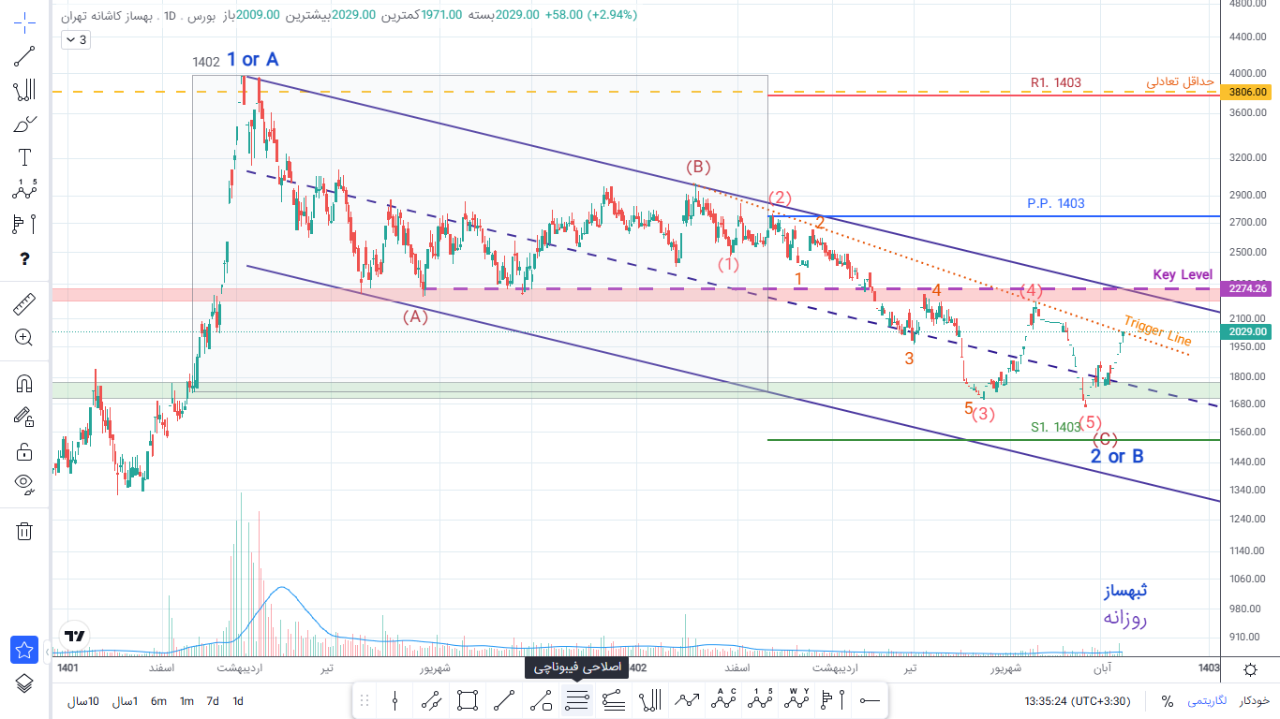This screenshot has width=1280, height=719.
Task: Activate the zoom-in magnifier tool
Action: (x=24, y=338)
